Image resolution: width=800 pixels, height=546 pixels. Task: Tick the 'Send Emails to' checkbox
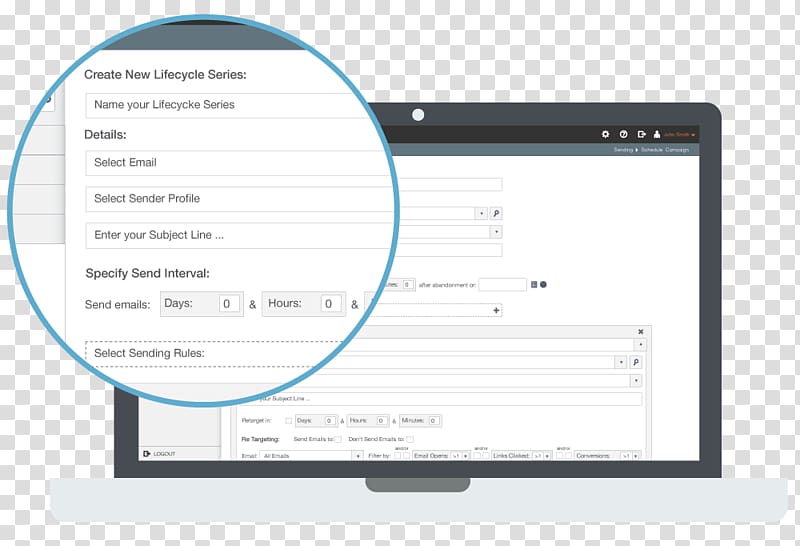click(338, 439)
